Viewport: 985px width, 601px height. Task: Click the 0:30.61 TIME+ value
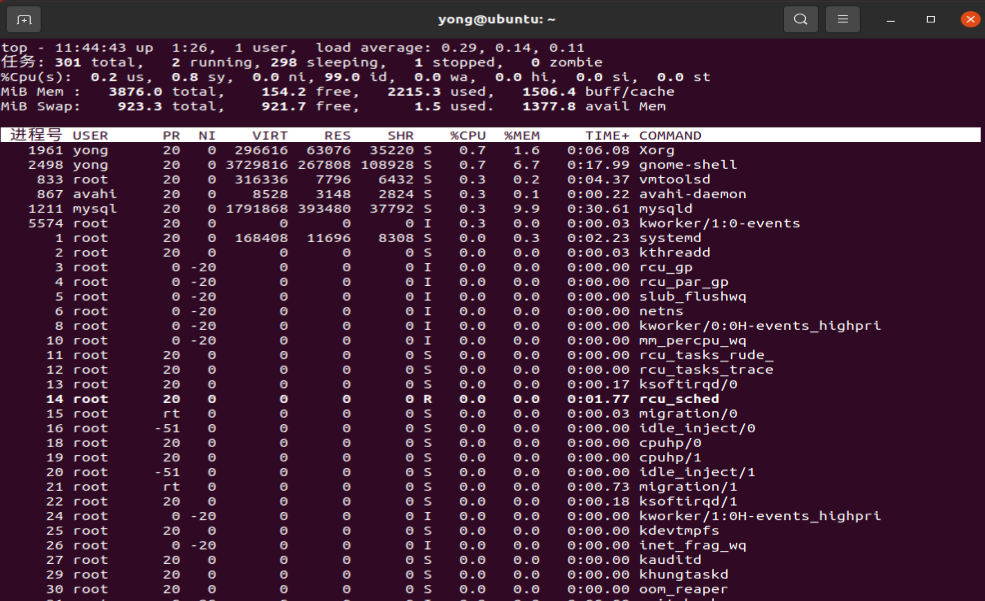click(598, 208)
